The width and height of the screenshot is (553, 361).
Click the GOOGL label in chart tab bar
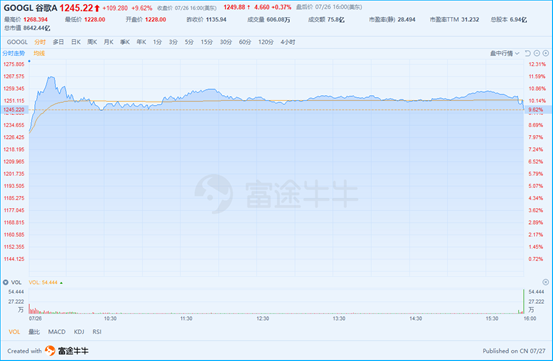point(17,42)
